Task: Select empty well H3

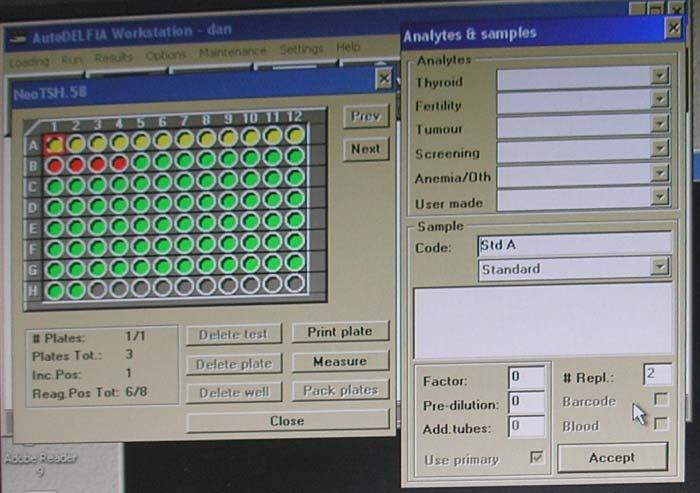Action: pyautogui.click(x=98, y=289)
